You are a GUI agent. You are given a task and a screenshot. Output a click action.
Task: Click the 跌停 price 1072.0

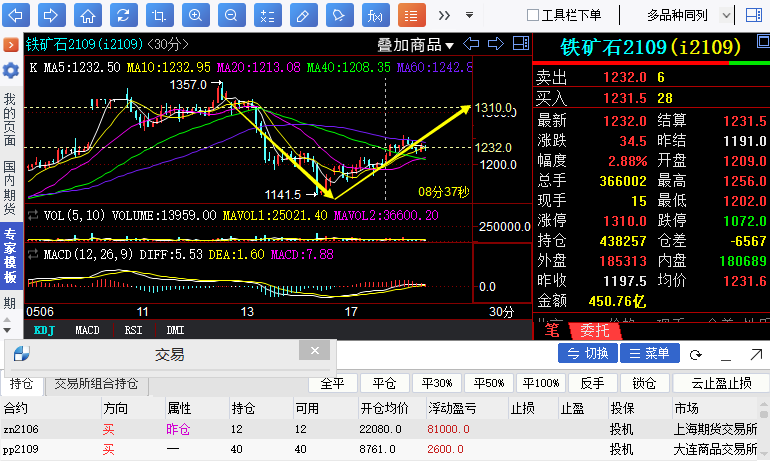coord(745,221)
